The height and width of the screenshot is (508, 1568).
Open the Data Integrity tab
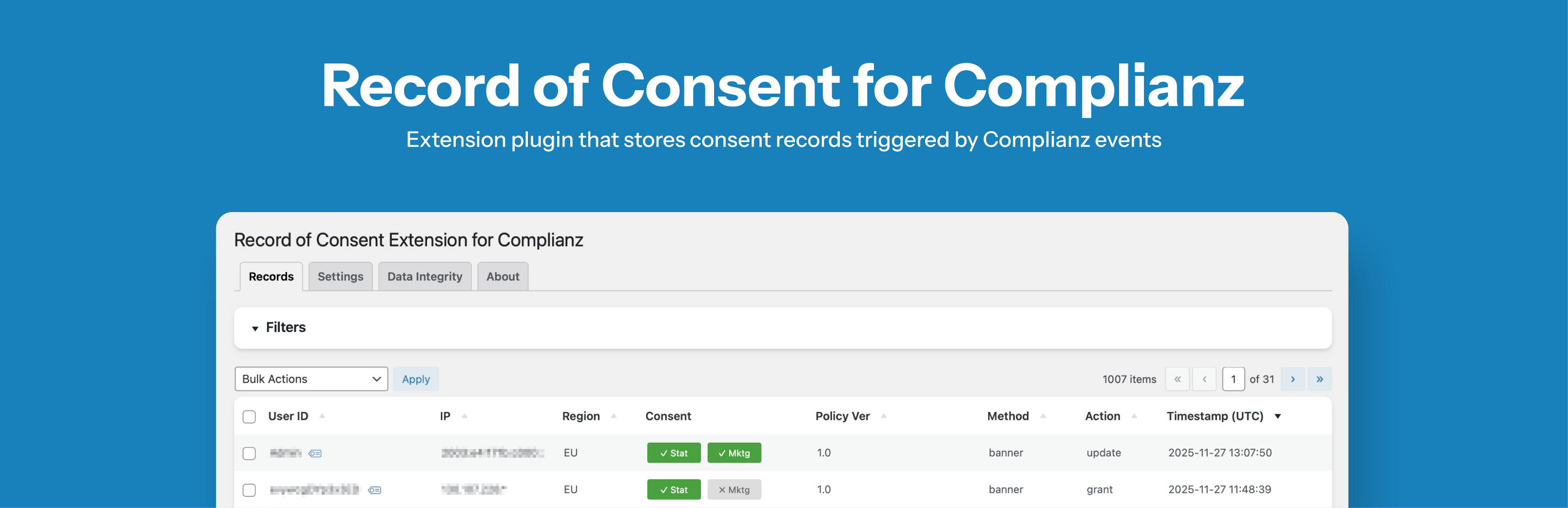point(424,276)
